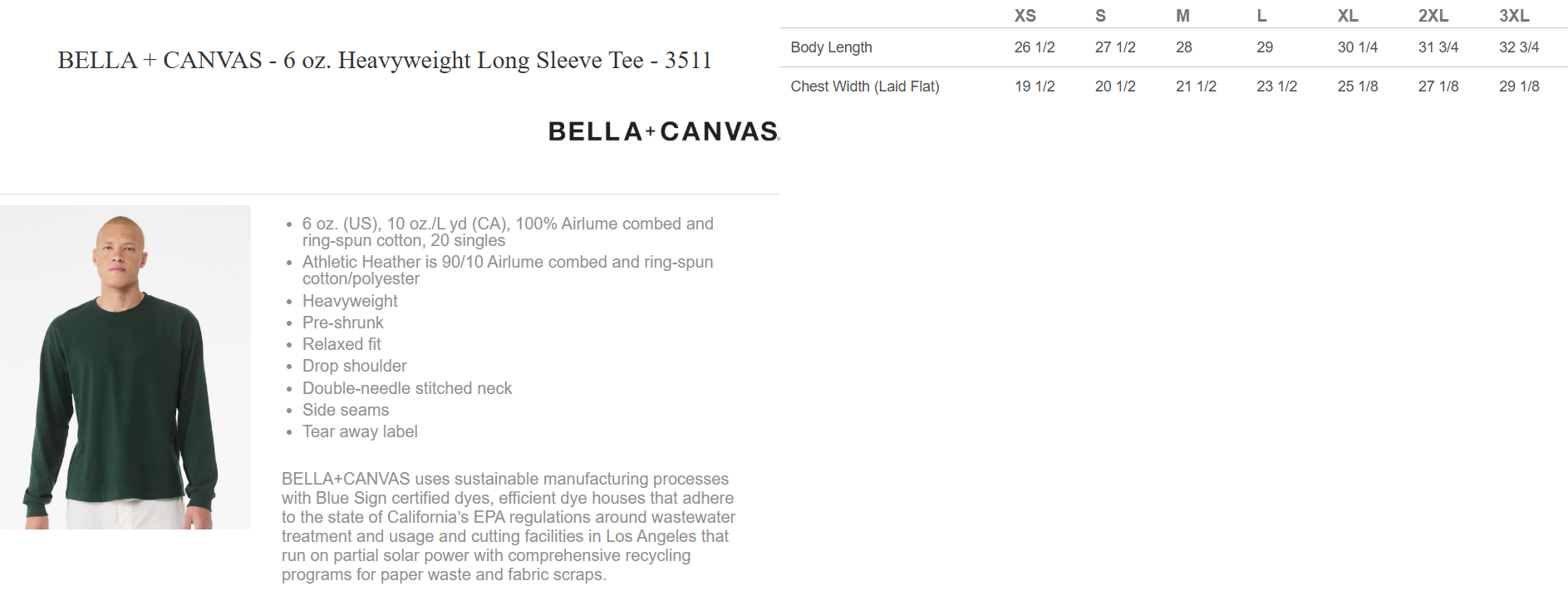
Task: Click the XS body length value 26 1/2
Action: tap(1034, 47)
